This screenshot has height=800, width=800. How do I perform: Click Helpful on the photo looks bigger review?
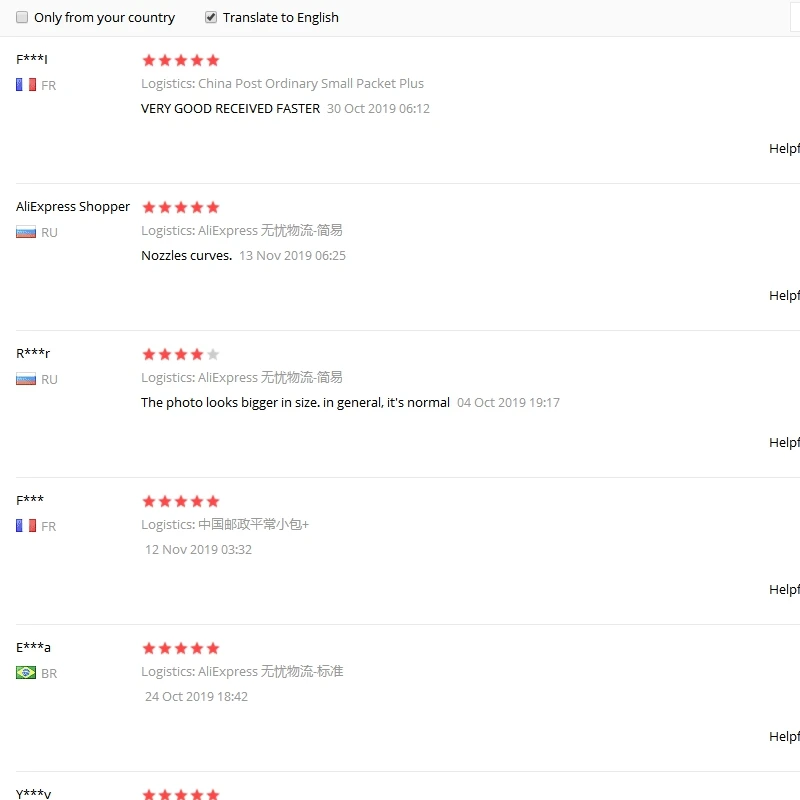click(x=784, y=442)
